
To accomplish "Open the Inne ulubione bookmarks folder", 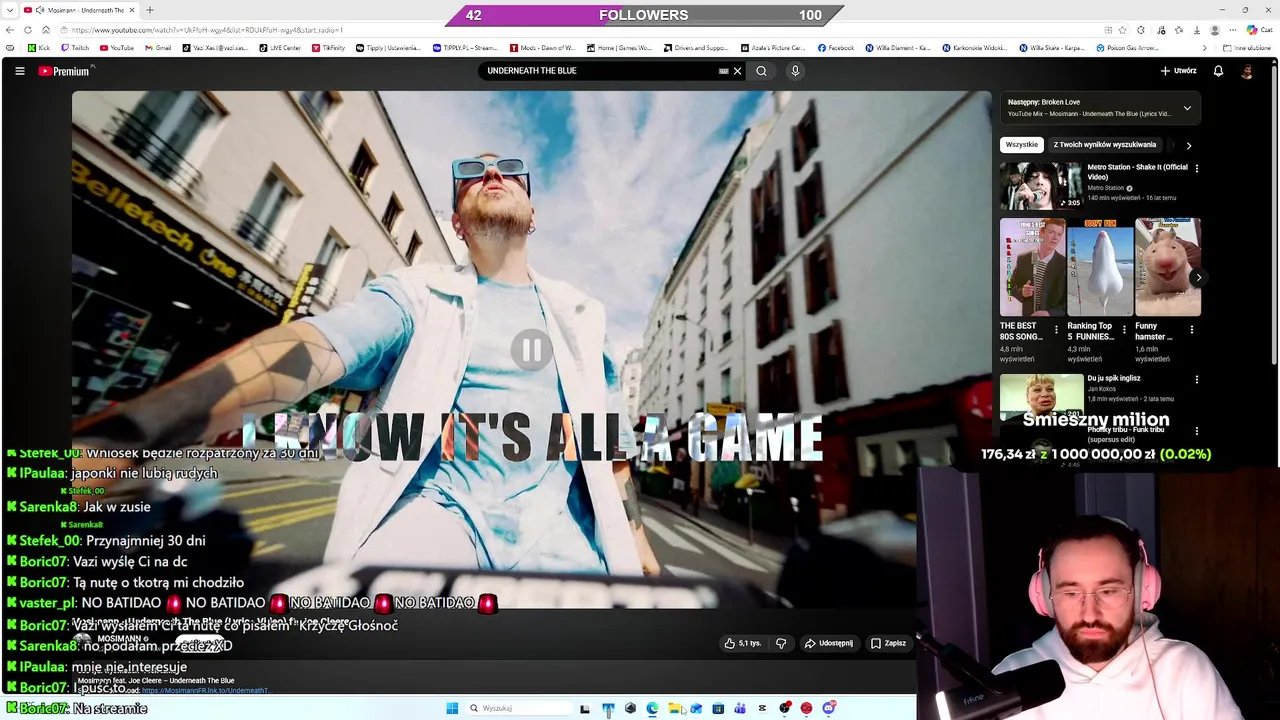I will pos(1246,48).
